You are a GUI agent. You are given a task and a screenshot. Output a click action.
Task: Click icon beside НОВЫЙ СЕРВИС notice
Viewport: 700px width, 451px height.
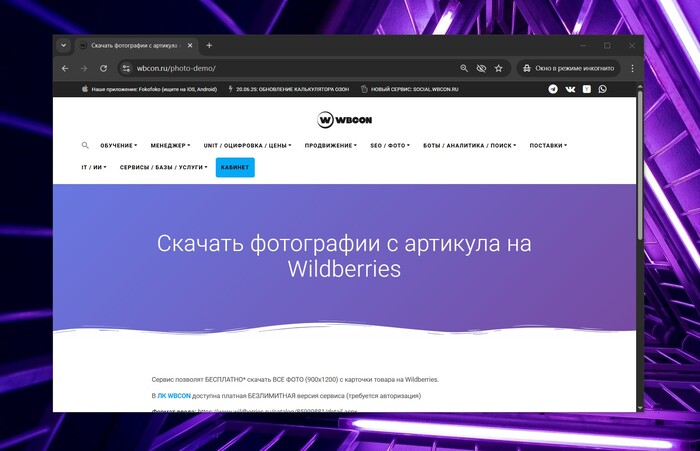(364, 89)
